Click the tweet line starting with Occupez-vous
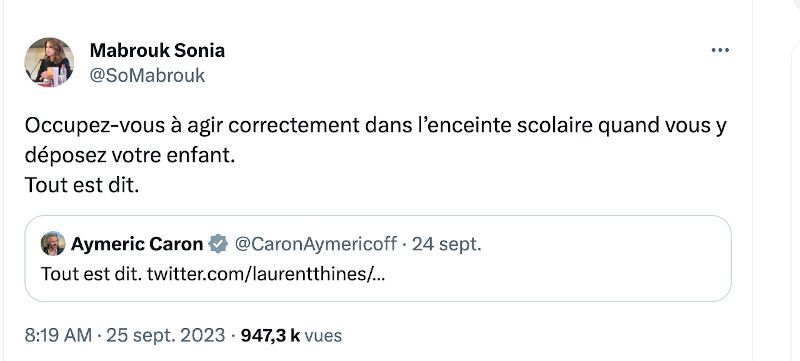Image resolution: width=800 pixels, height=361 pixels. tap(375, 126)
